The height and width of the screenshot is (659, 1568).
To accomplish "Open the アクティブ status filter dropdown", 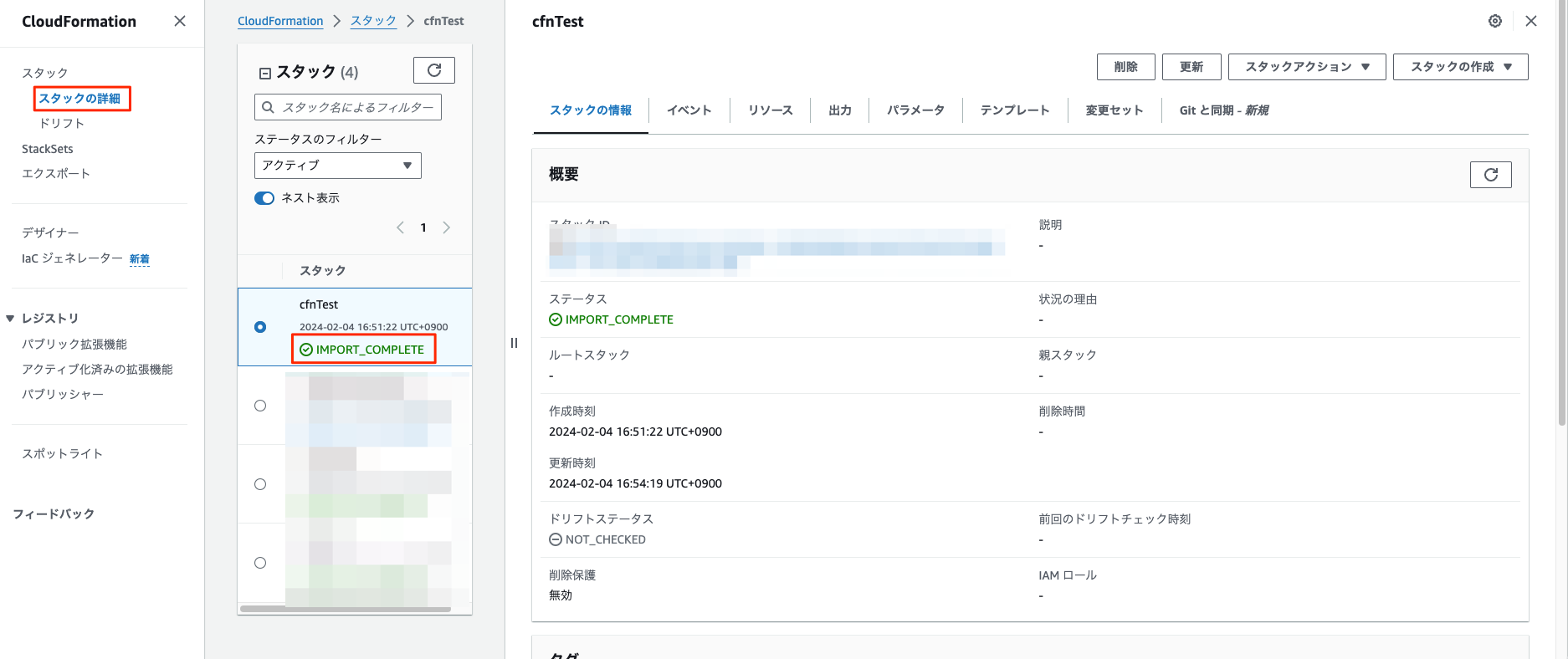I will point(338,166).
